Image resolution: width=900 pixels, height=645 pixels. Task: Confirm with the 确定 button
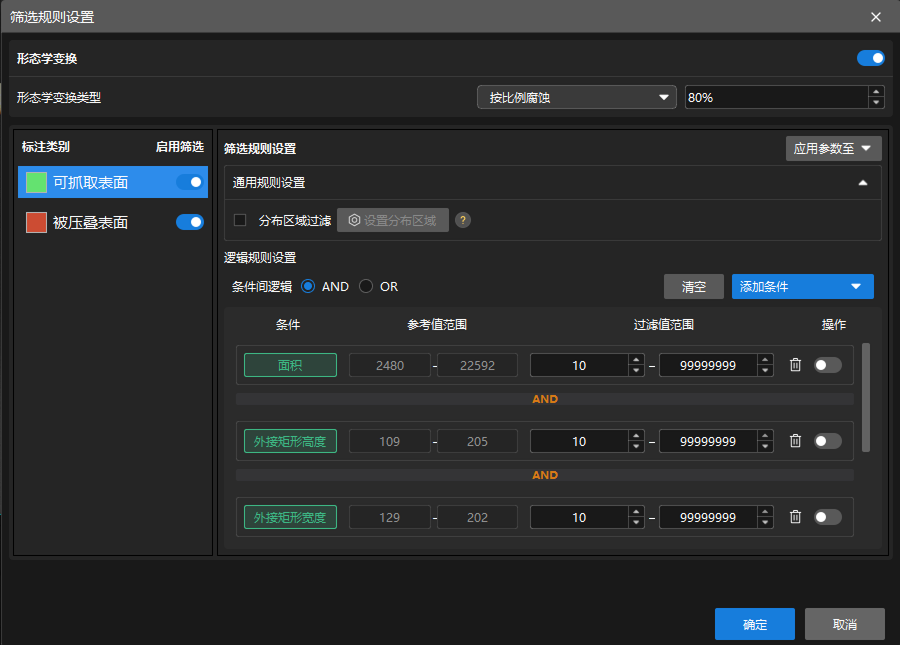click(754, 624)
